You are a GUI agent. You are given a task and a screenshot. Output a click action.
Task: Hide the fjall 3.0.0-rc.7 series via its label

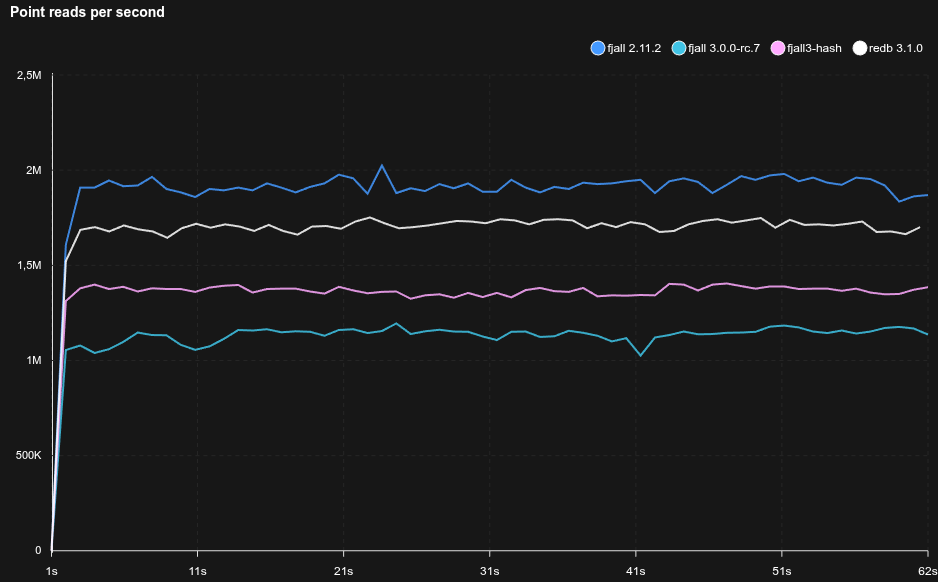pos(724,48)
